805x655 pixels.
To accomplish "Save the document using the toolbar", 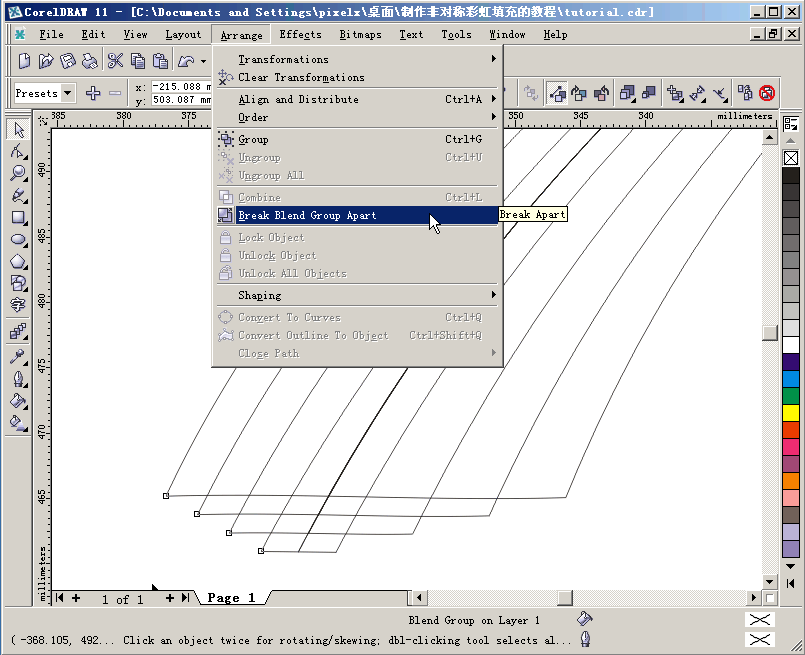I will tap(68, 61).
